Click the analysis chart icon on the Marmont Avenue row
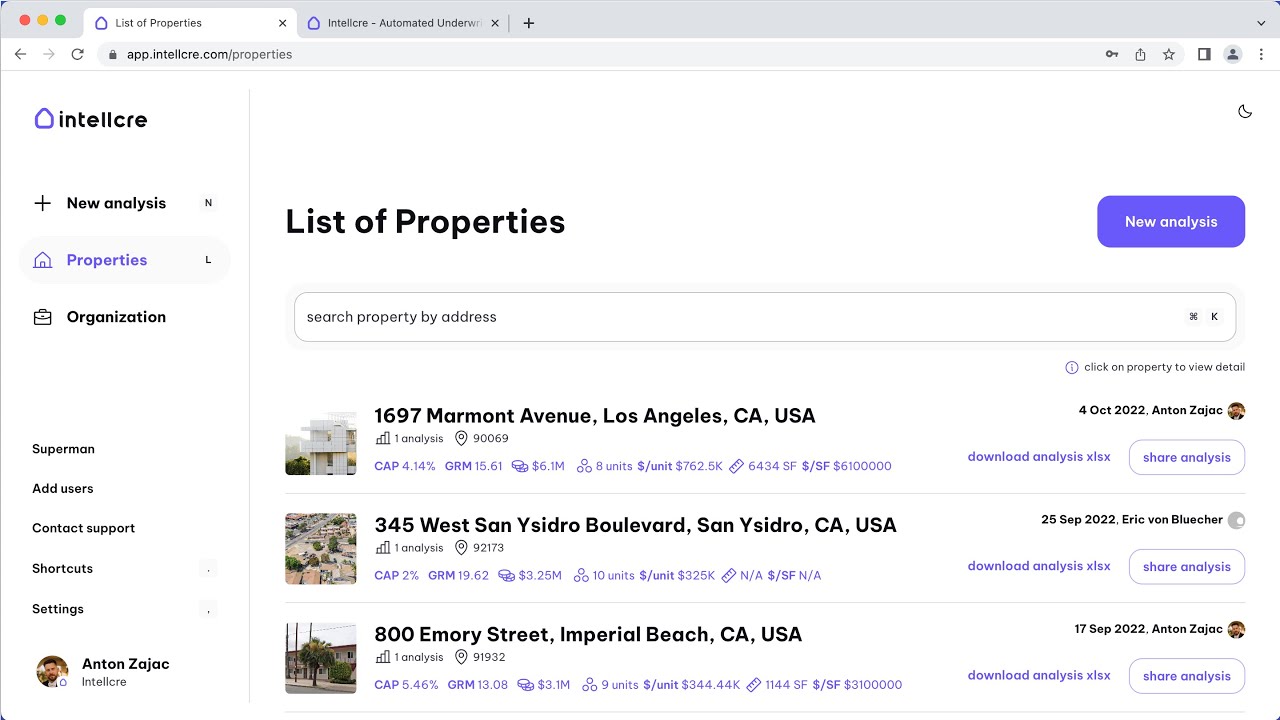The image size is (1280, 720). (382, 439)
